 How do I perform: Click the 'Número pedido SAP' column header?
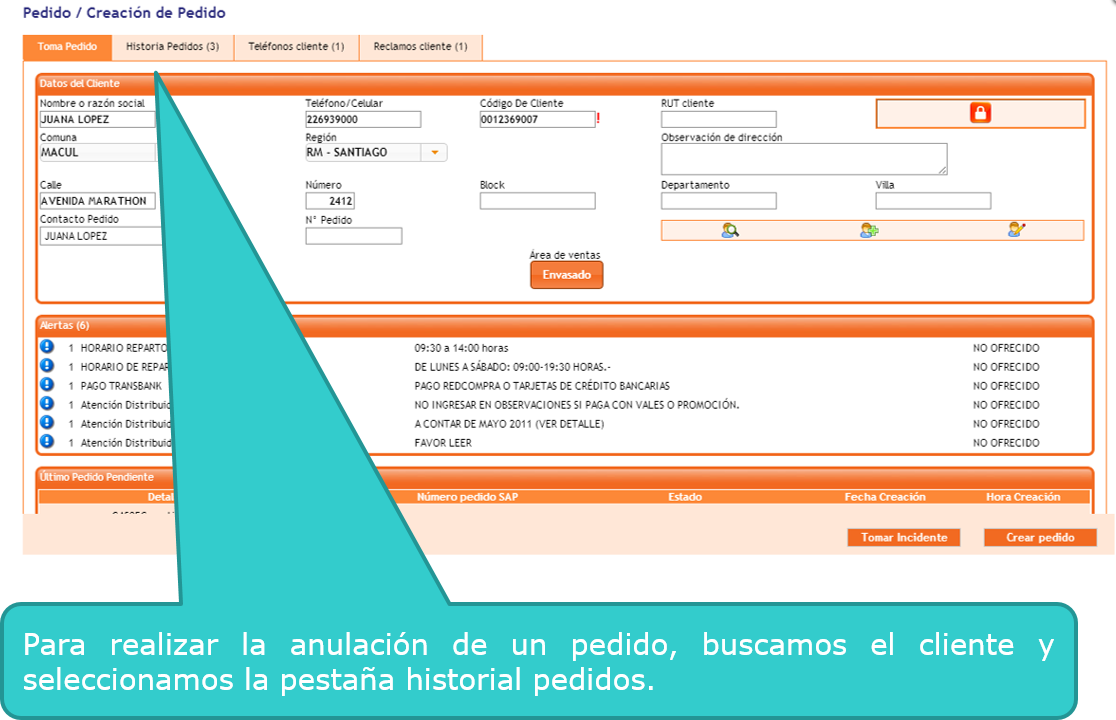click(x=468, y=497)
